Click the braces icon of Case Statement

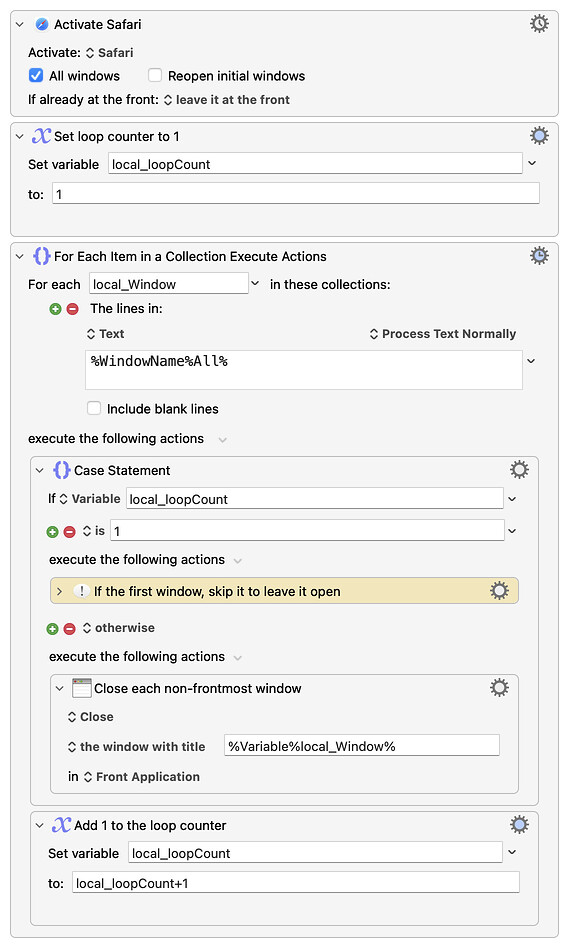62,470
